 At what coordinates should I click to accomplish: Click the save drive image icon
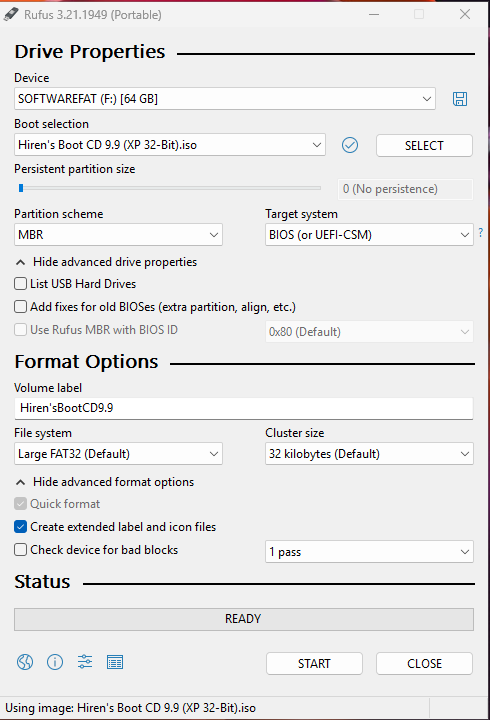460,99
